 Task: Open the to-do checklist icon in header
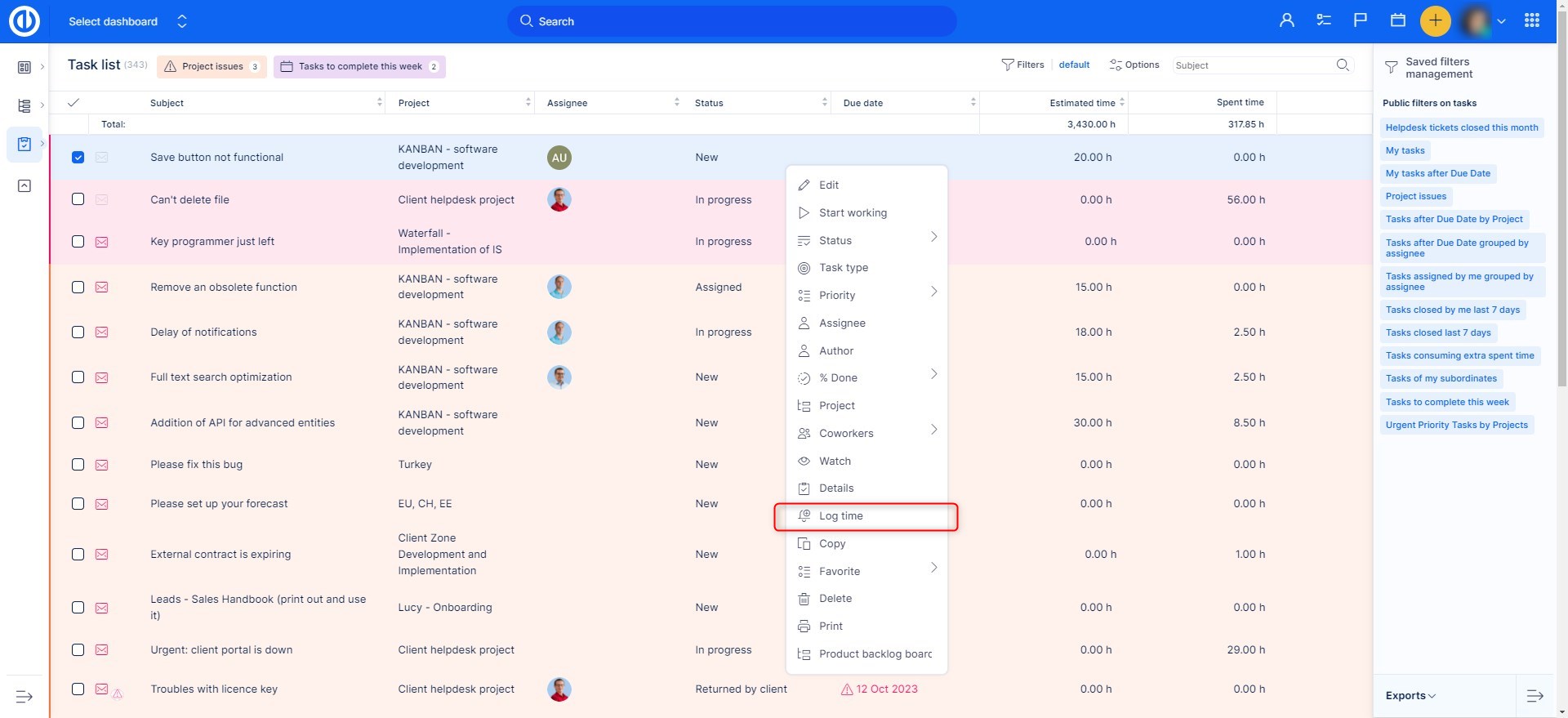point(1324,21)
